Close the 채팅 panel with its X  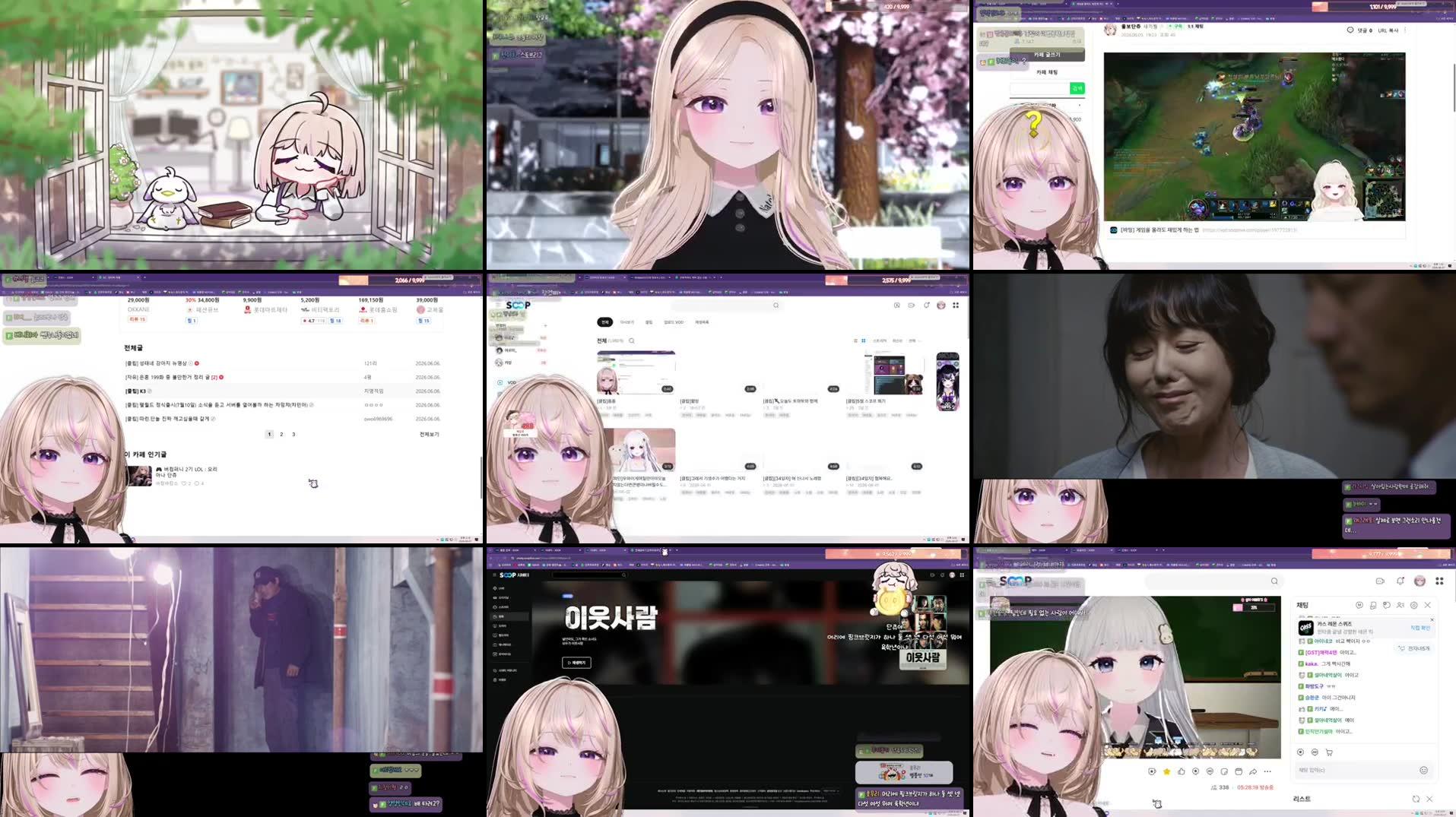(1427, 606)
